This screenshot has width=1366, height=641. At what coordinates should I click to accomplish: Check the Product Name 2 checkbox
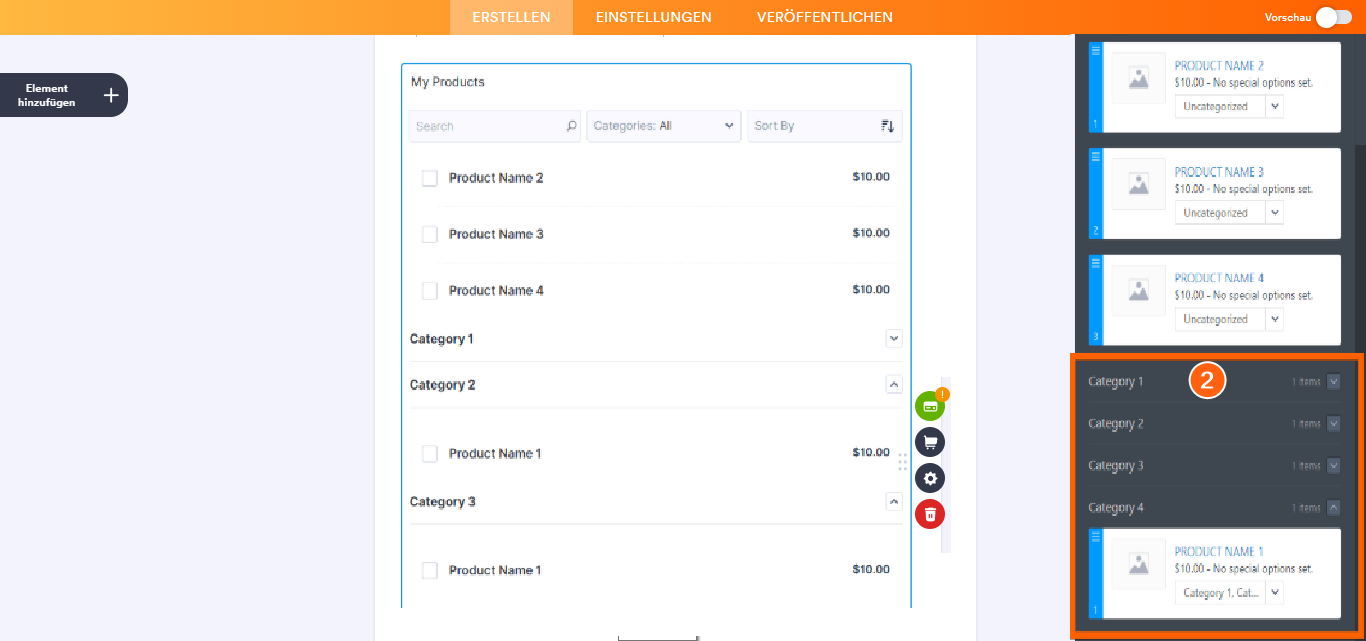click(x=430, y=178)
